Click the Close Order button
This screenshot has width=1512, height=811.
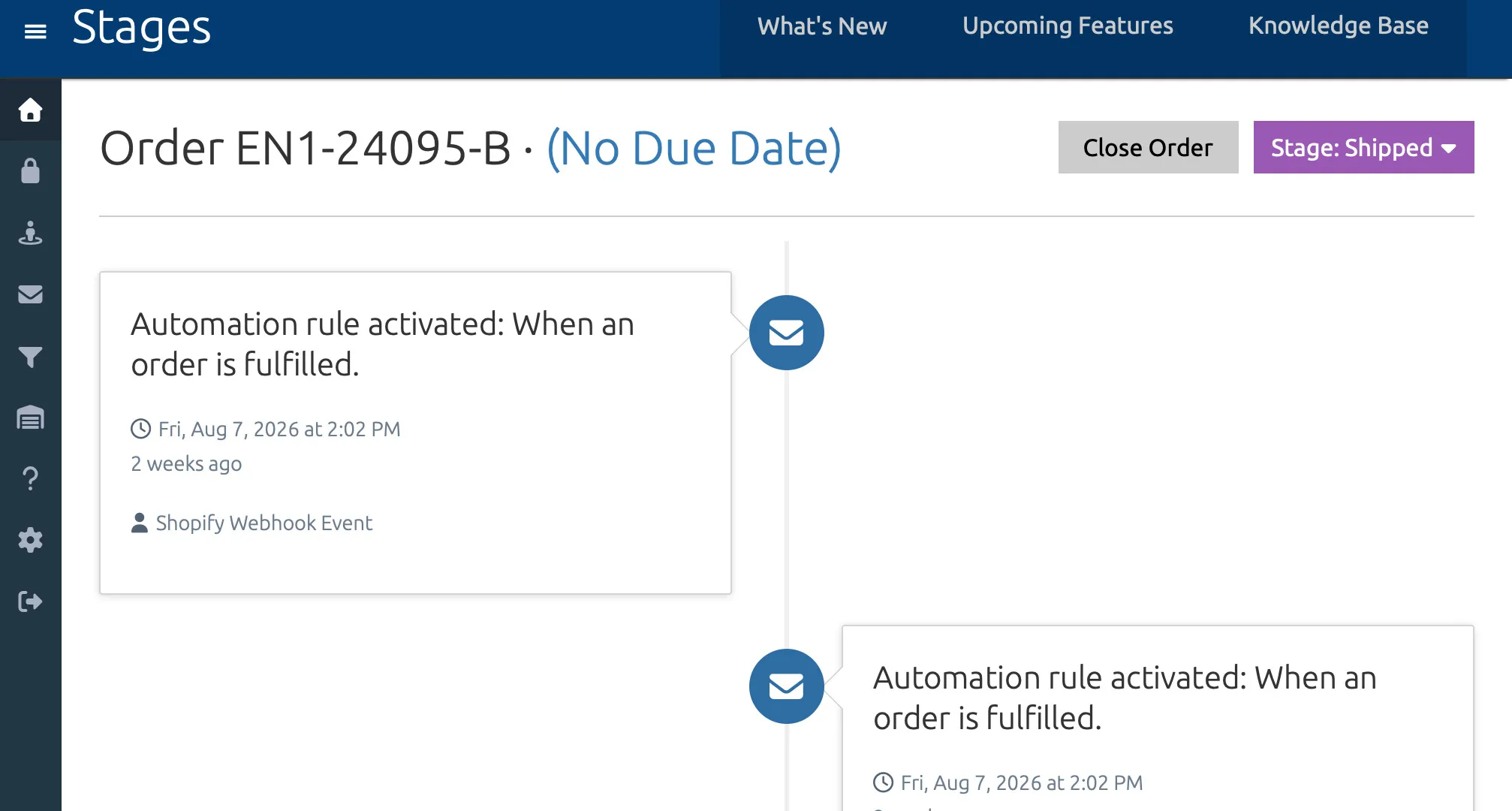click(x=1148, y=147)
